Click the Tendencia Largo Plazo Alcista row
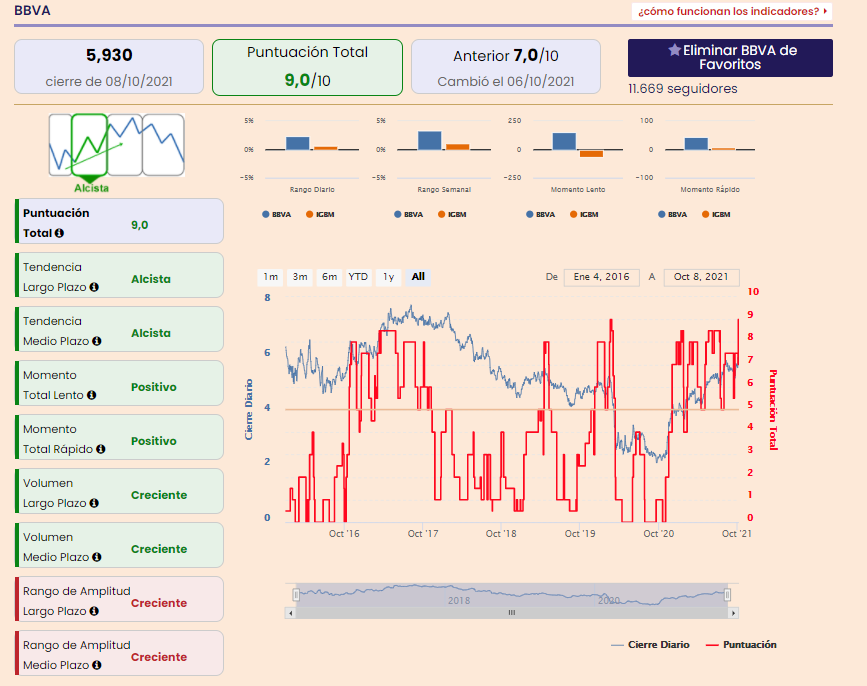 (x=119, y=275)
